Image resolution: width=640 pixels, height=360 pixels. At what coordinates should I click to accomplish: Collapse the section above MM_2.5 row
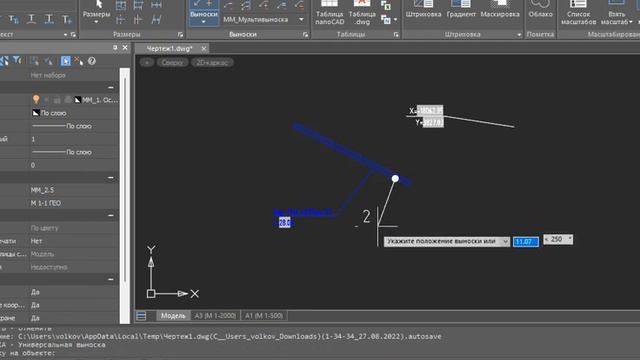(111, 178)
